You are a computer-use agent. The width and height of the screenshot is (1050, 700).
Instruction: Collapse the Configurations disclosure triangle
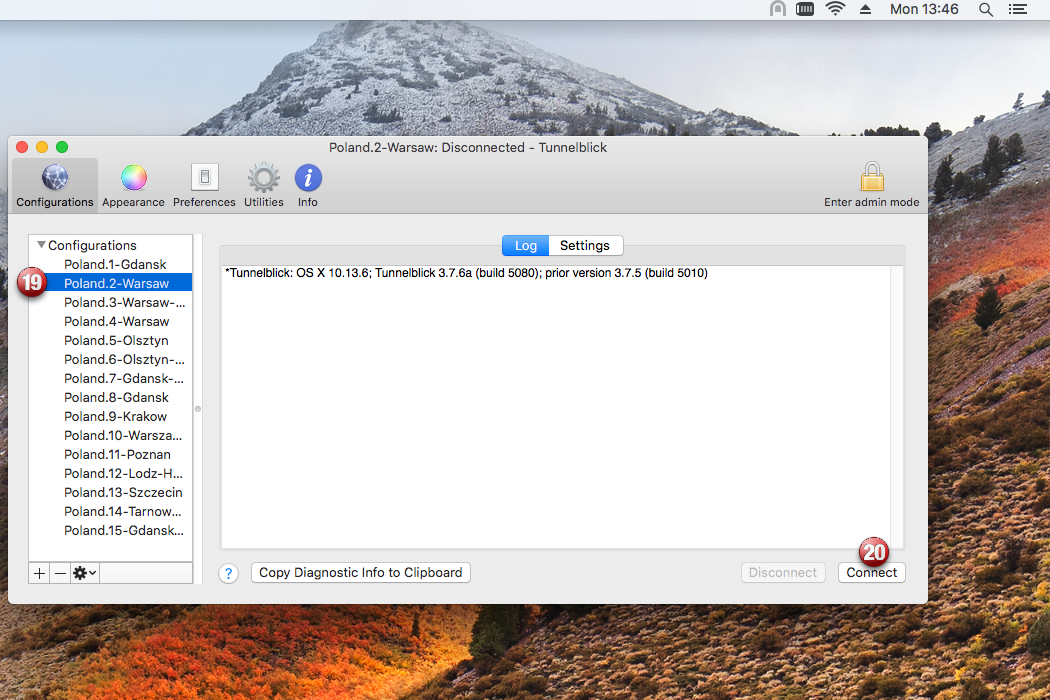click(42, 245)
